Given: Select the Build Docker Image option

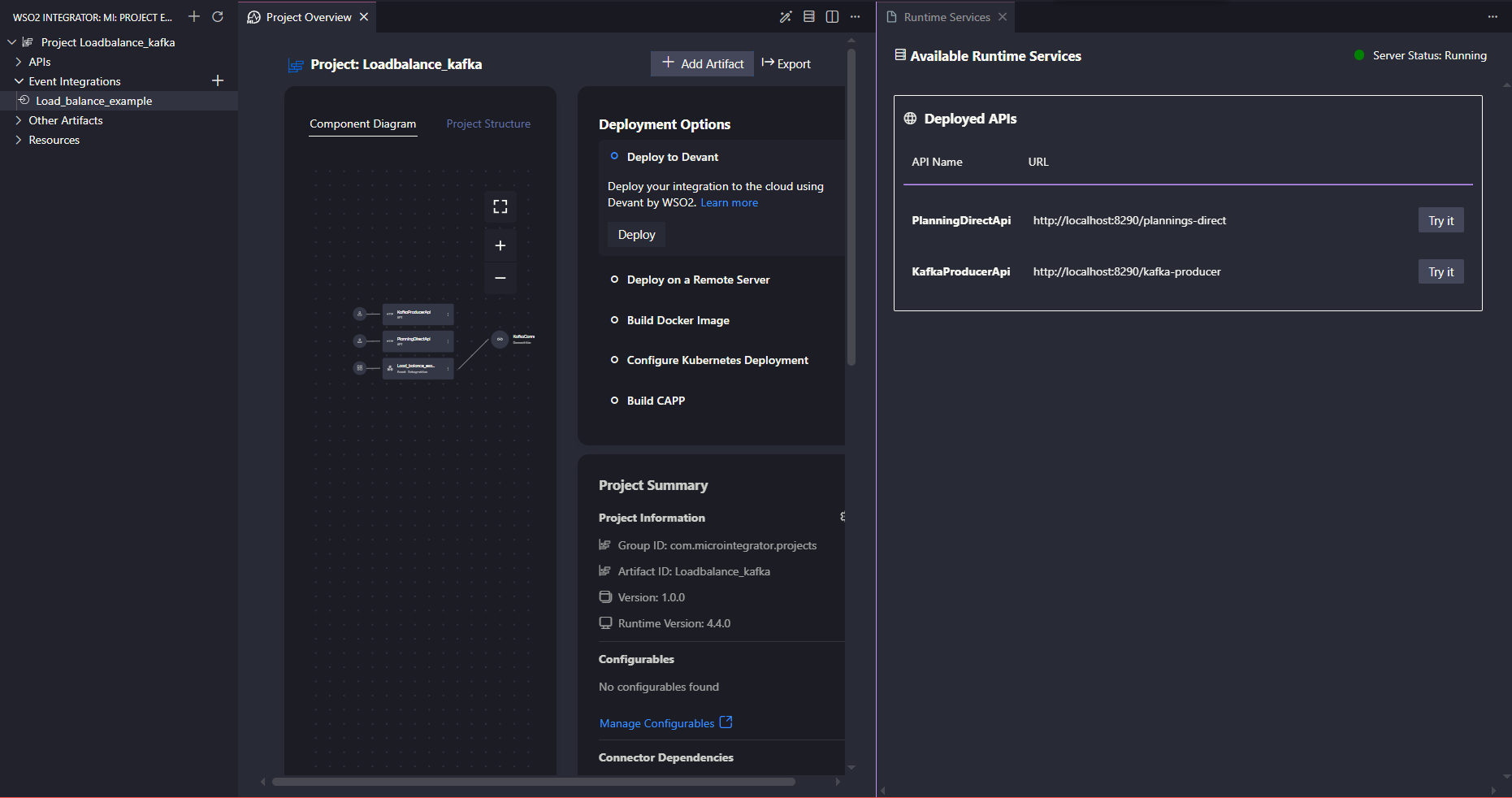Looking at the screenshot, I should pos(678,320).
